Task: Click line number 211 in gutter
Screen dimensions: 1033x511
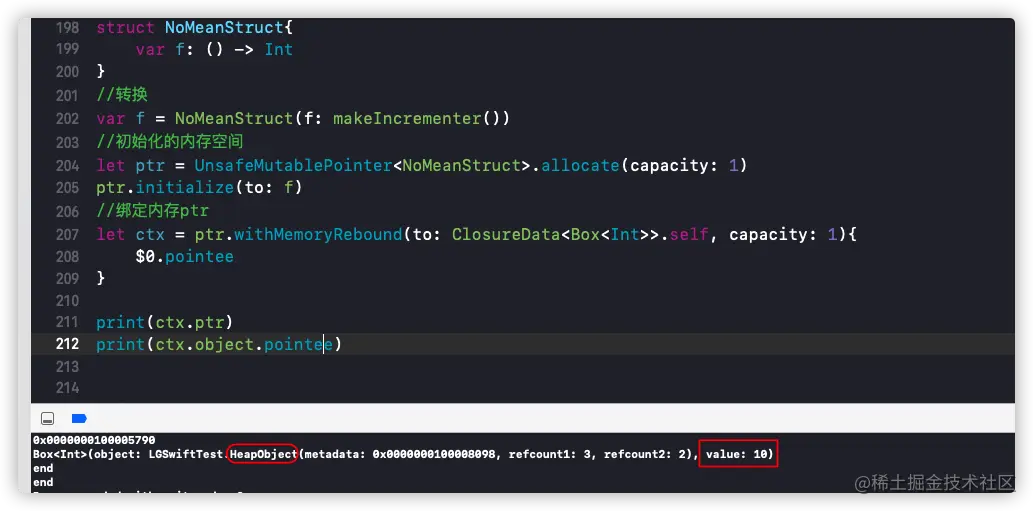Action: click(68, 323)
